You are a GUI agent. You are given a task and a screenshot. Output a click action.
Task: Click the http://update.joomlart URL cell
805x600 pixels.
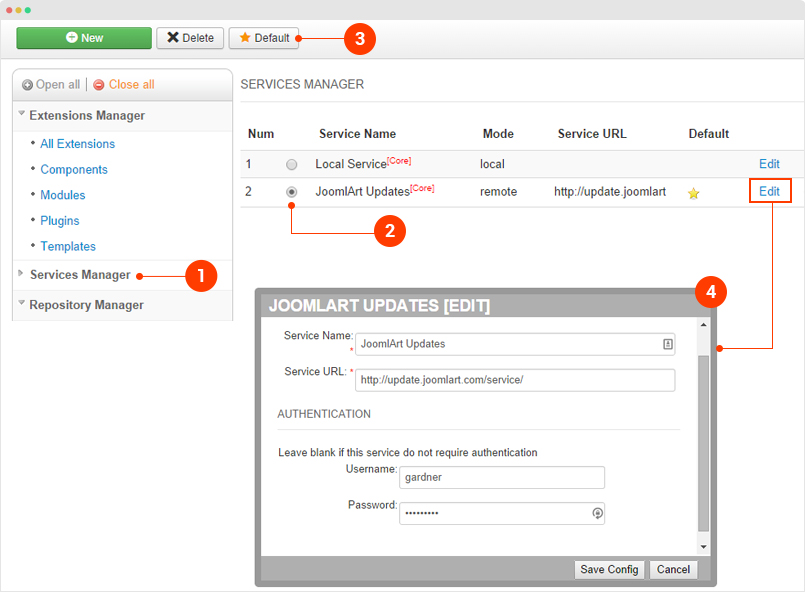(610, 192)
